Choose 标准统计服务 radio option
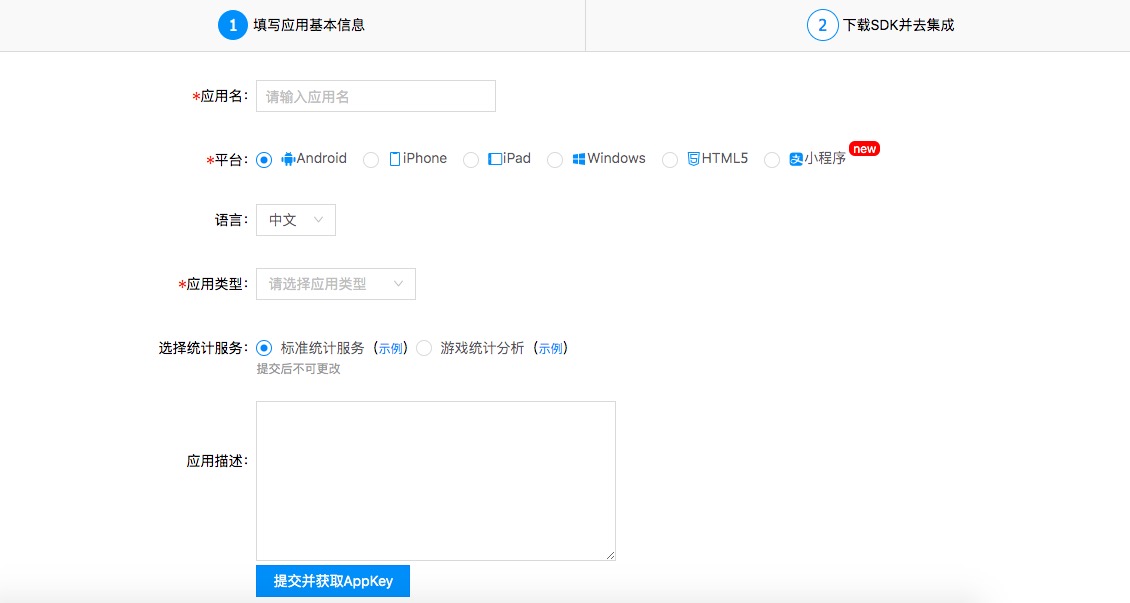 pyautogui.click(x=264, y=348)
